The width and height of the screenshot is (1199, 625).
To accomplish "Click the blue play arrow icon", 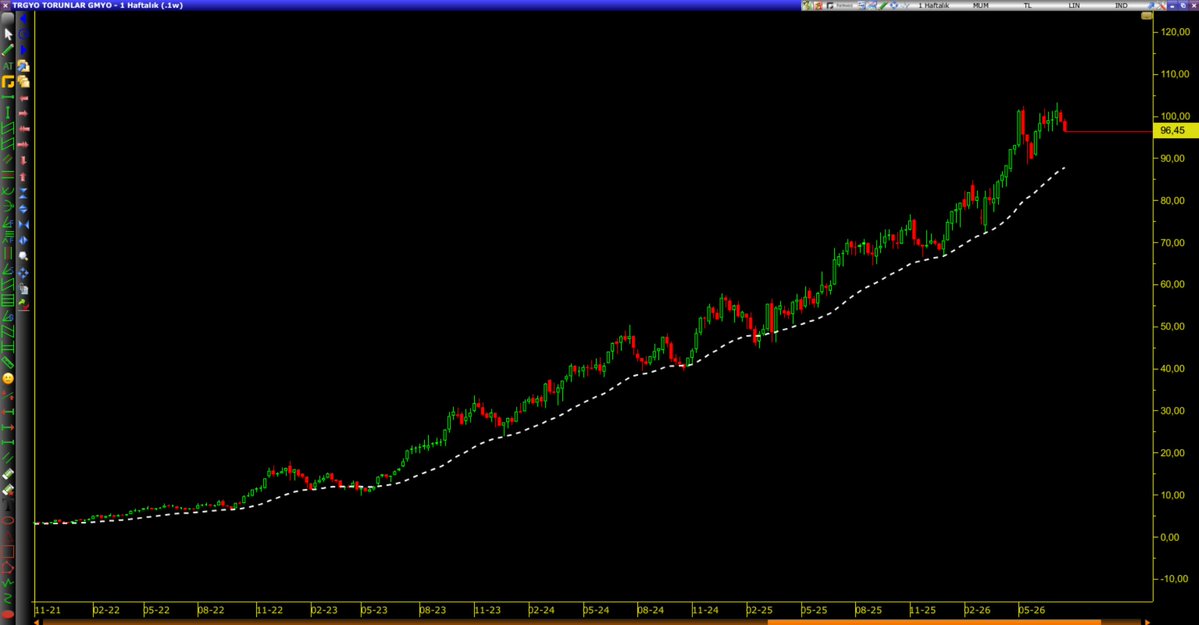I will [x=24, y=50].
